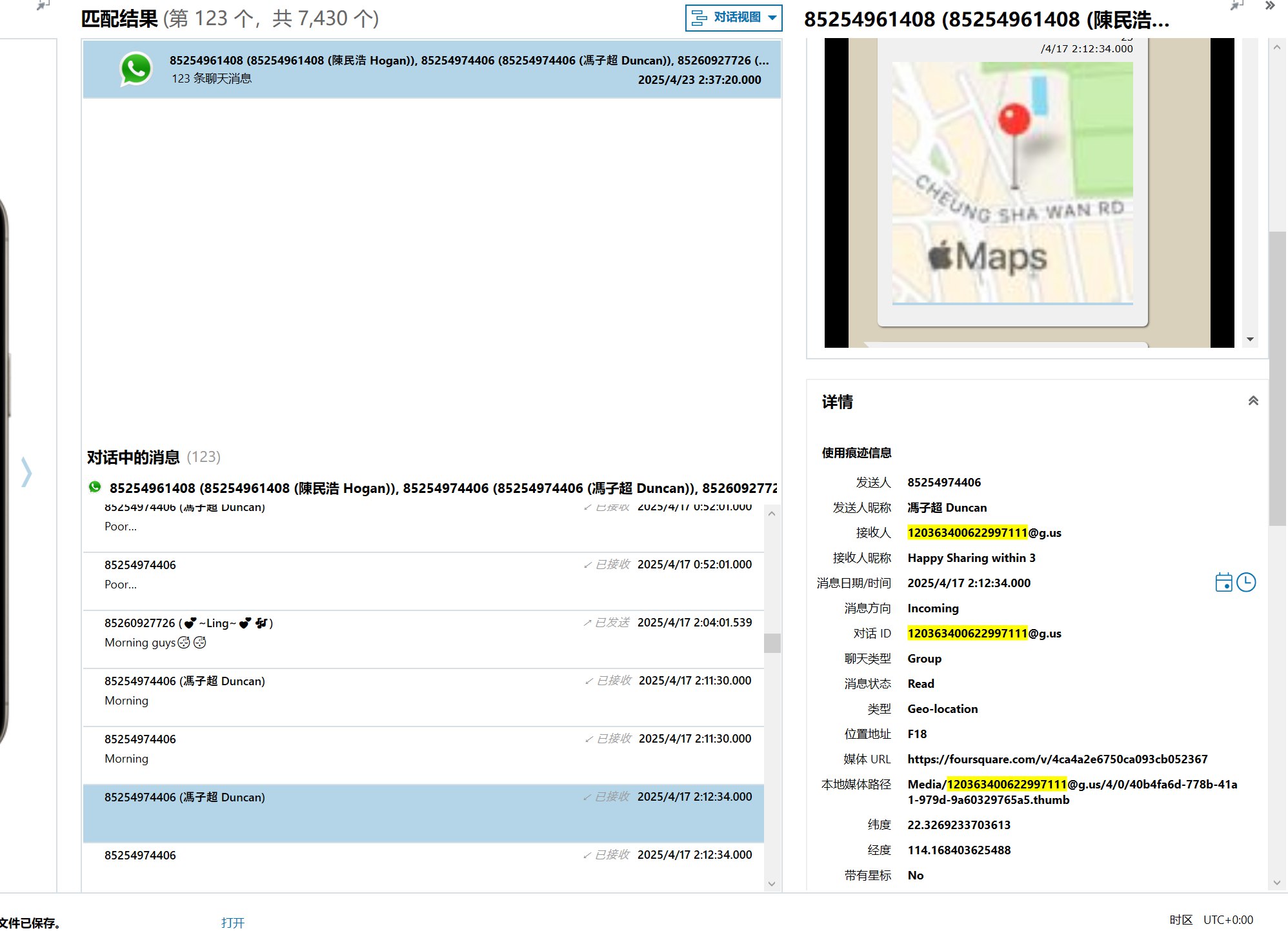The height and width of the screenshot is (942, 1288).
Task: Click the 打开 link
Action: (x=232, y=923)
